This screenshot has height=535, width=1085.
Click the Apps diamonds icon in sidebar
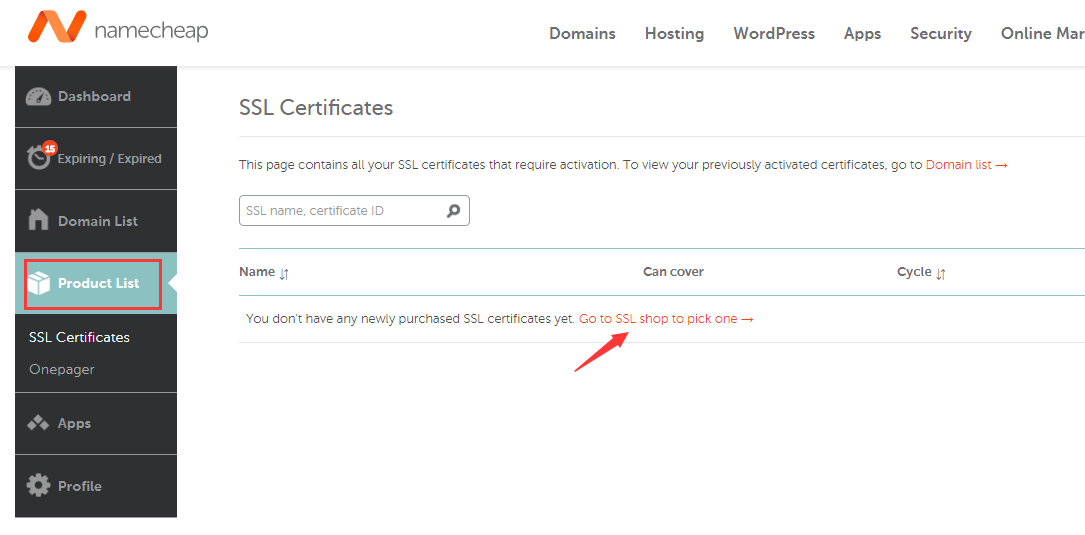(38, 423)
